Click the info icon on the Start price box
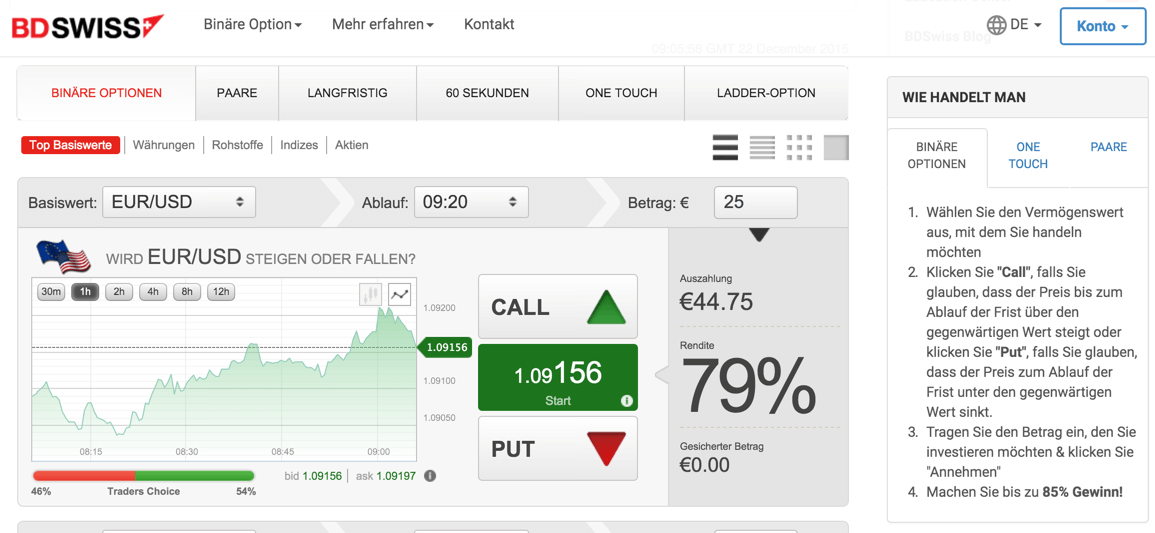 coord(627,401)
